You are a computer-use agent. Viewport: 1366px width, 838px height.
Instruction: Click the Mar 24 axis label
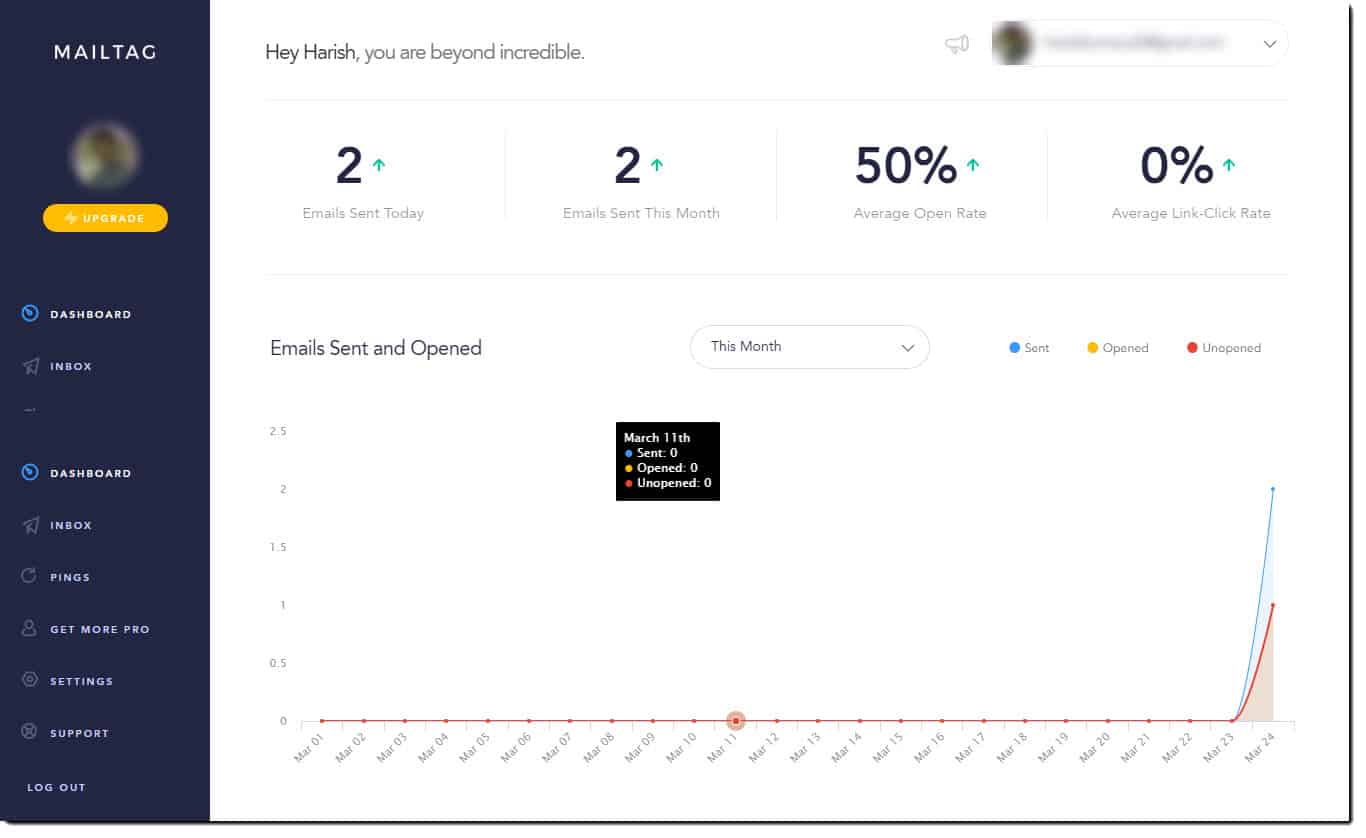tap(1259, 749)
